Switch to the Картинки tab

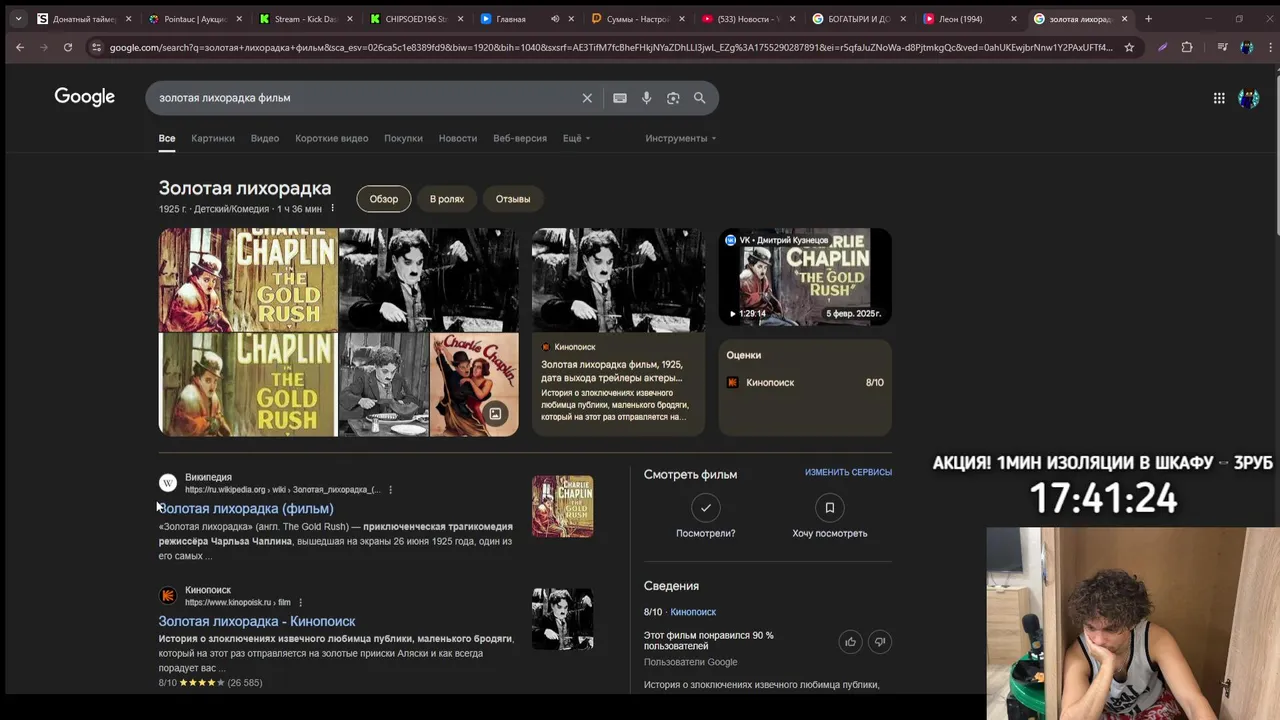click(x=213, y=138)
